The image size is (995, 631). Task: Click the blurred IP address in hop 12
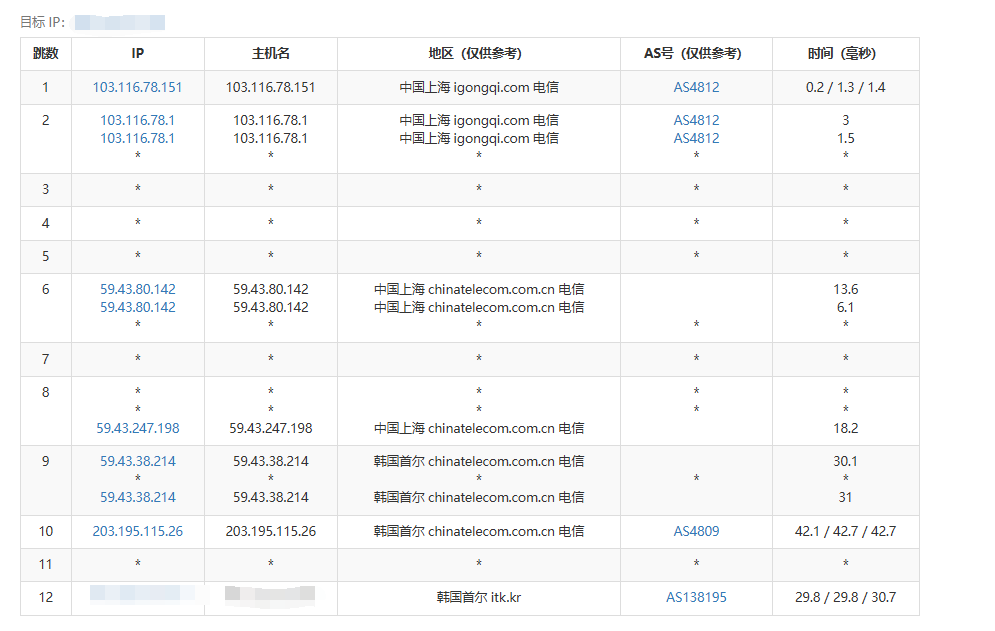[x=138, y=596]
